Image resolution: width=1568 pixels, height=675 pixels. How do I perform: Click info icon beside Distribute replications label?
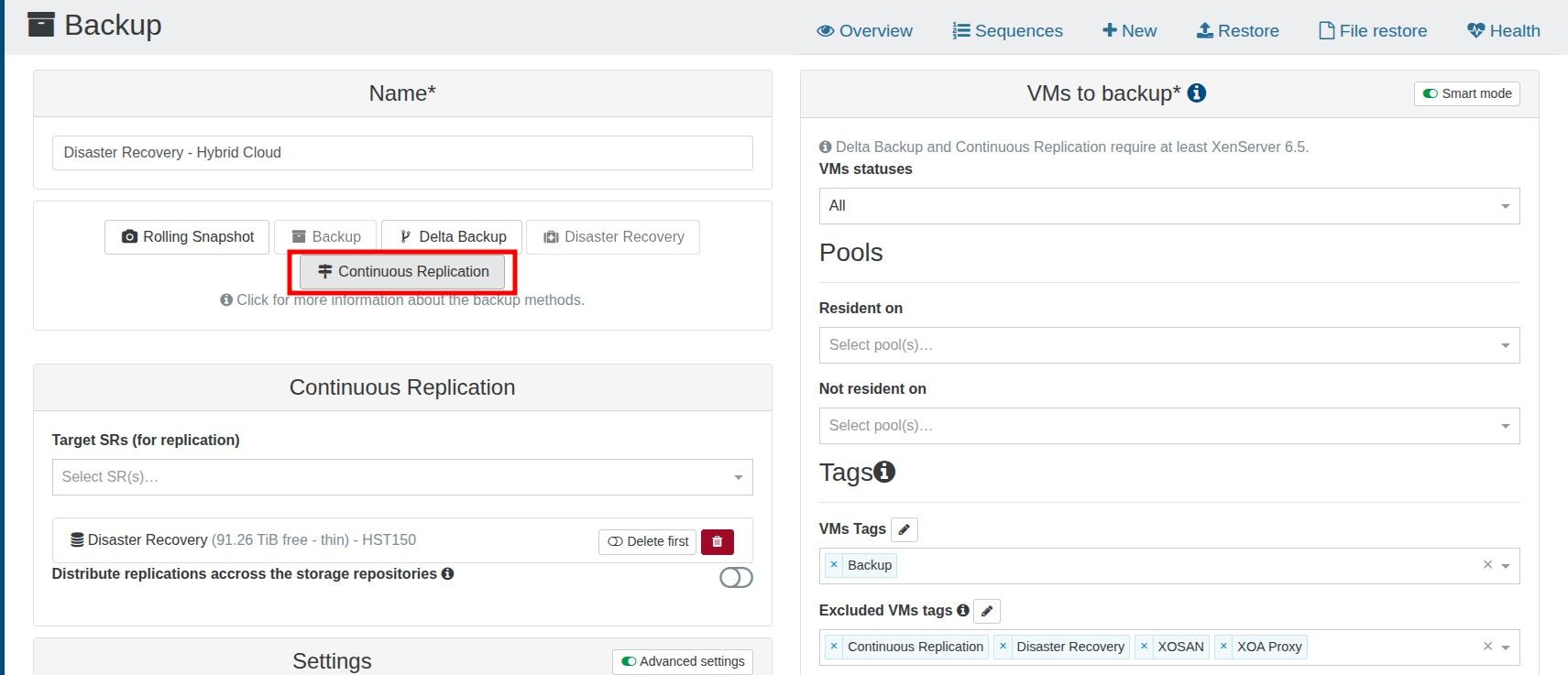[x=447, y=574]
